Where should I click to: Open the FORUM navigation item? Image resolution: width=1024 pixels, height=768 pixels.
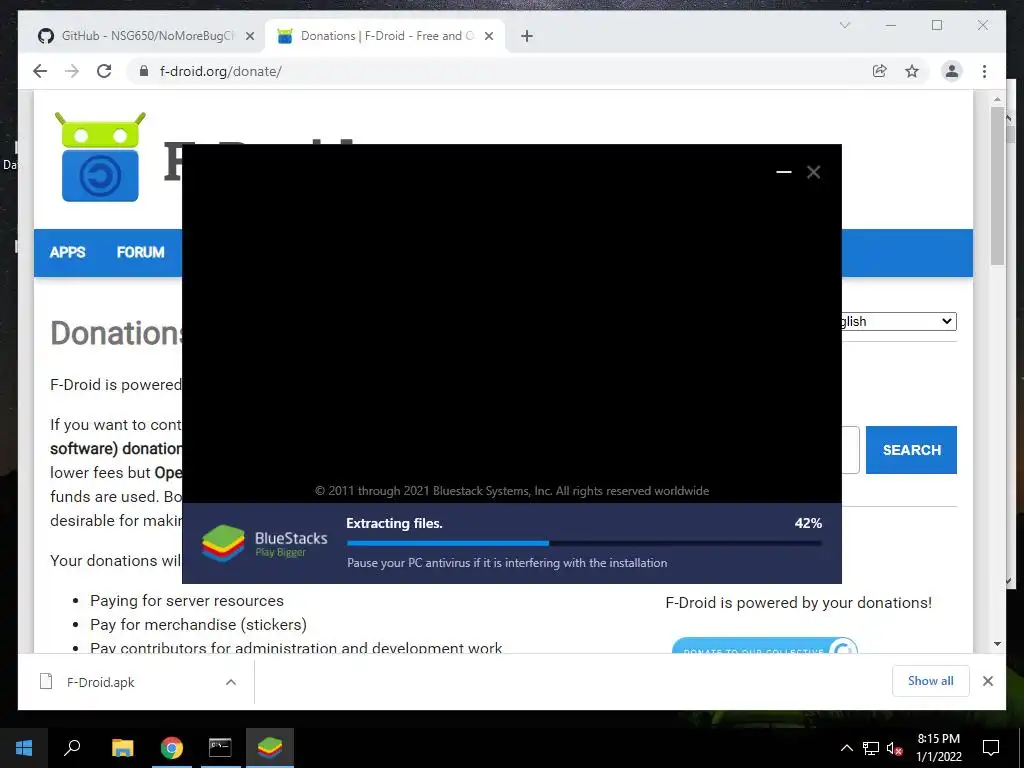(140, 252)
